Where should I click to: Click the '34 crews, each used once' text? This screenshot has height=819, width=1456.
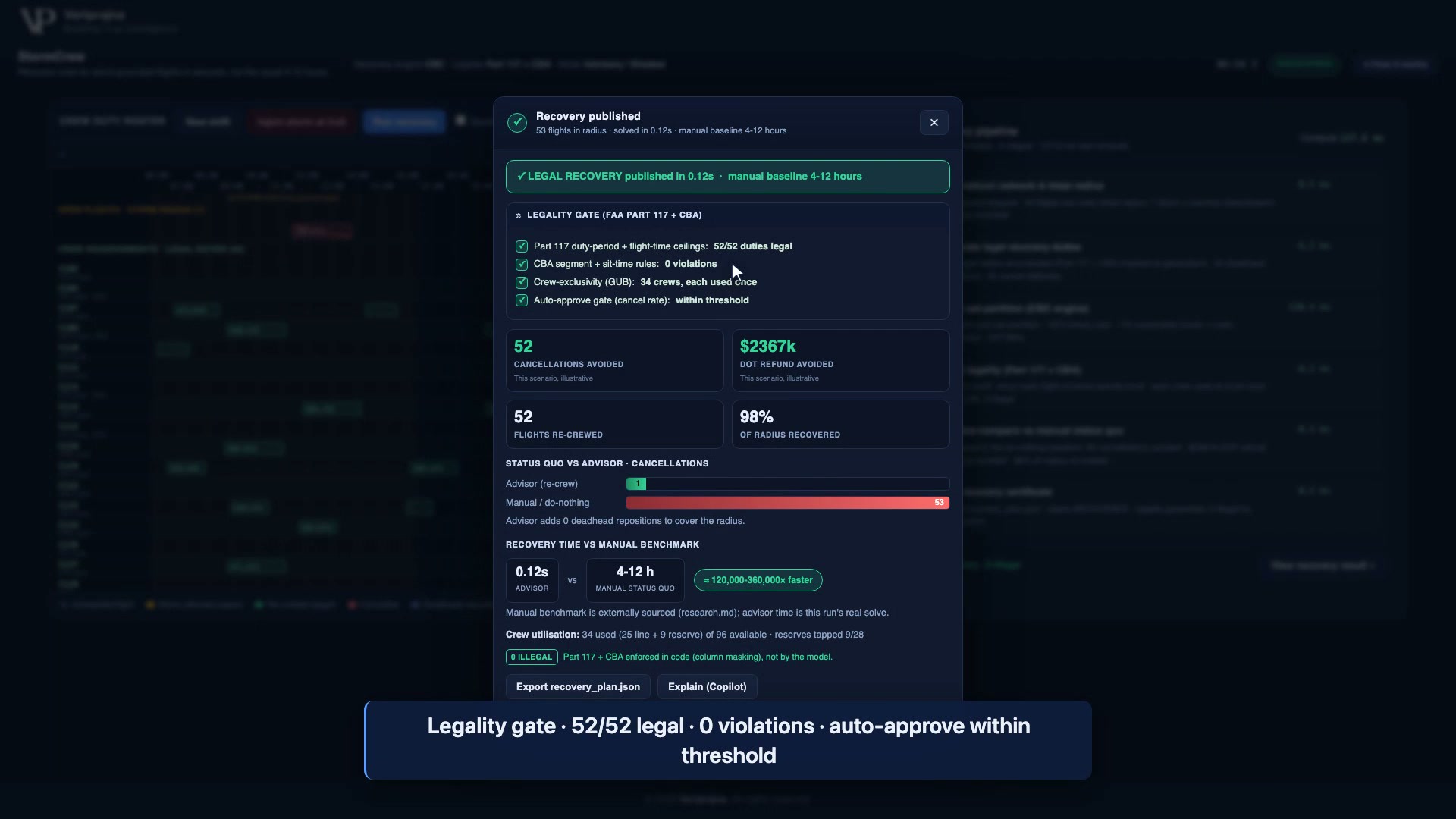[698, 282]
